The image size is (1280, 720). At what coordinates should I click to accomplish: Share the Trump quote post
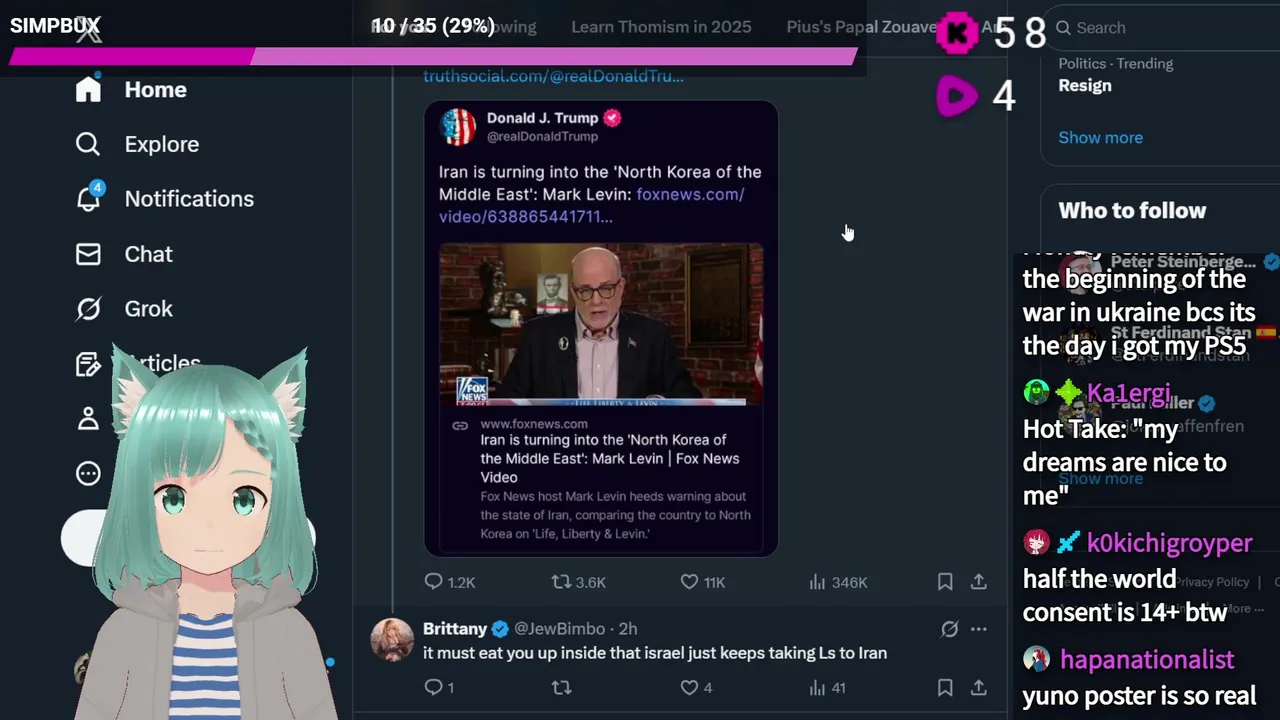coord(979,581)
